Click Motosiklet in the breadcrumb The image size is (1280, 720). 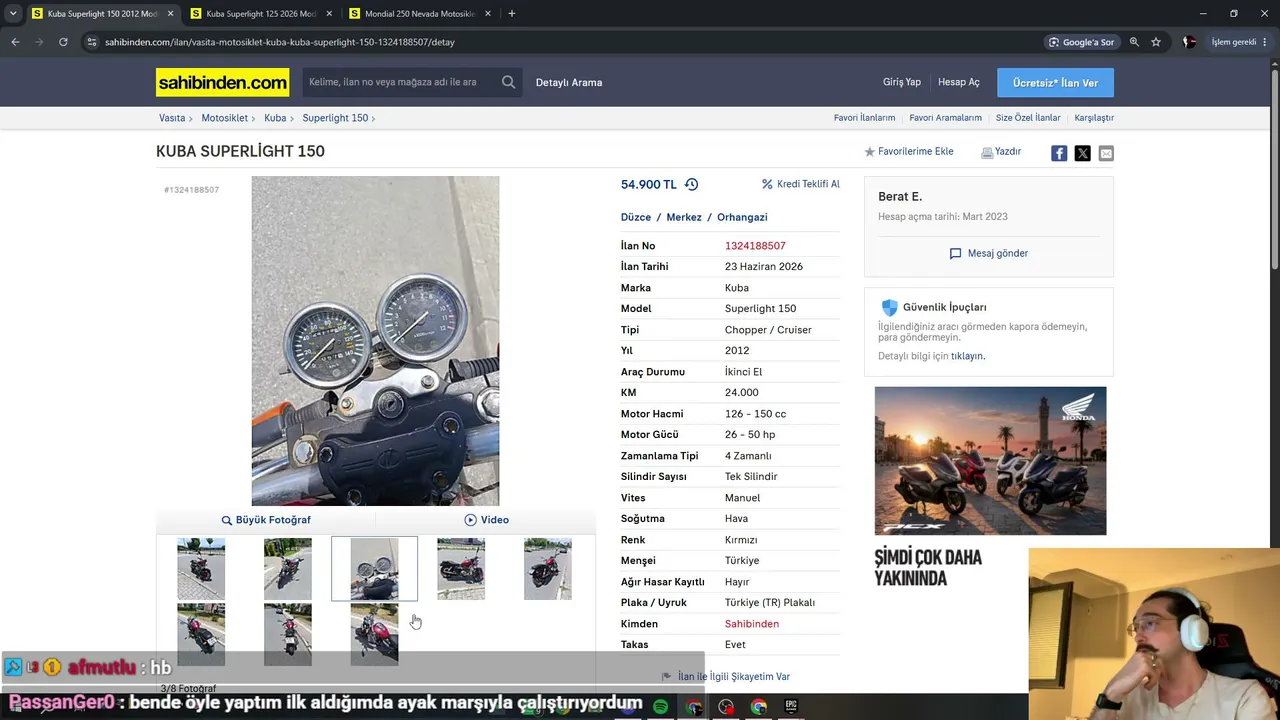click(224, 118)
